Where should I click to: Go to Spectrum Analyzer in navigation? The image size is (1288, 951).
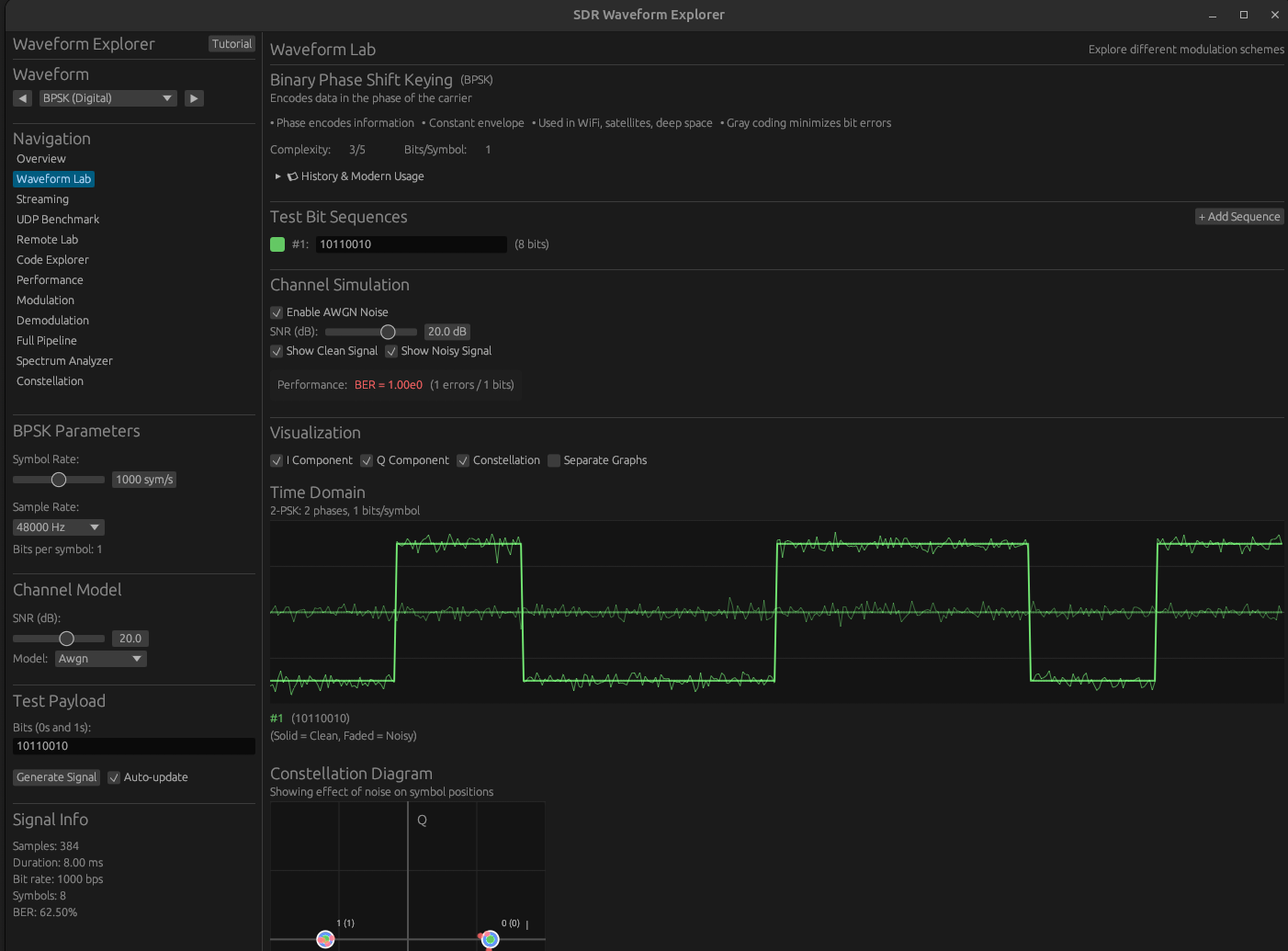tap(64, 361)
